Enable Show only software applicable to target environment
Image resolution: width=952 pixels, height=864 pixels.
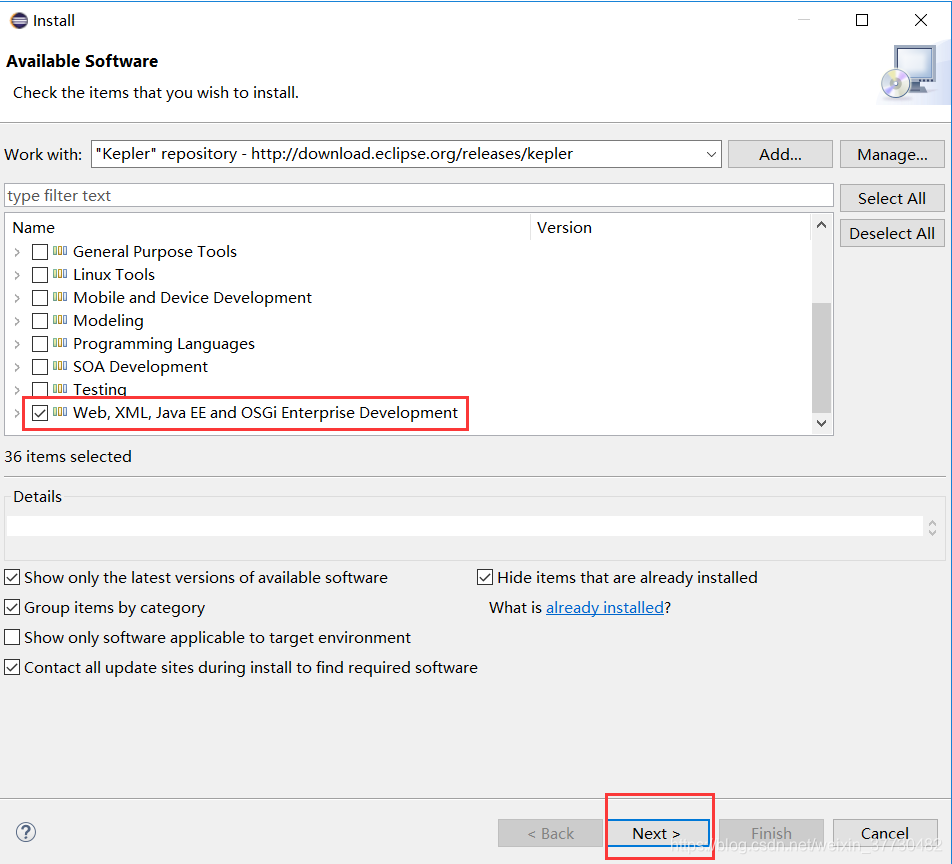click(x=12, y=637)
